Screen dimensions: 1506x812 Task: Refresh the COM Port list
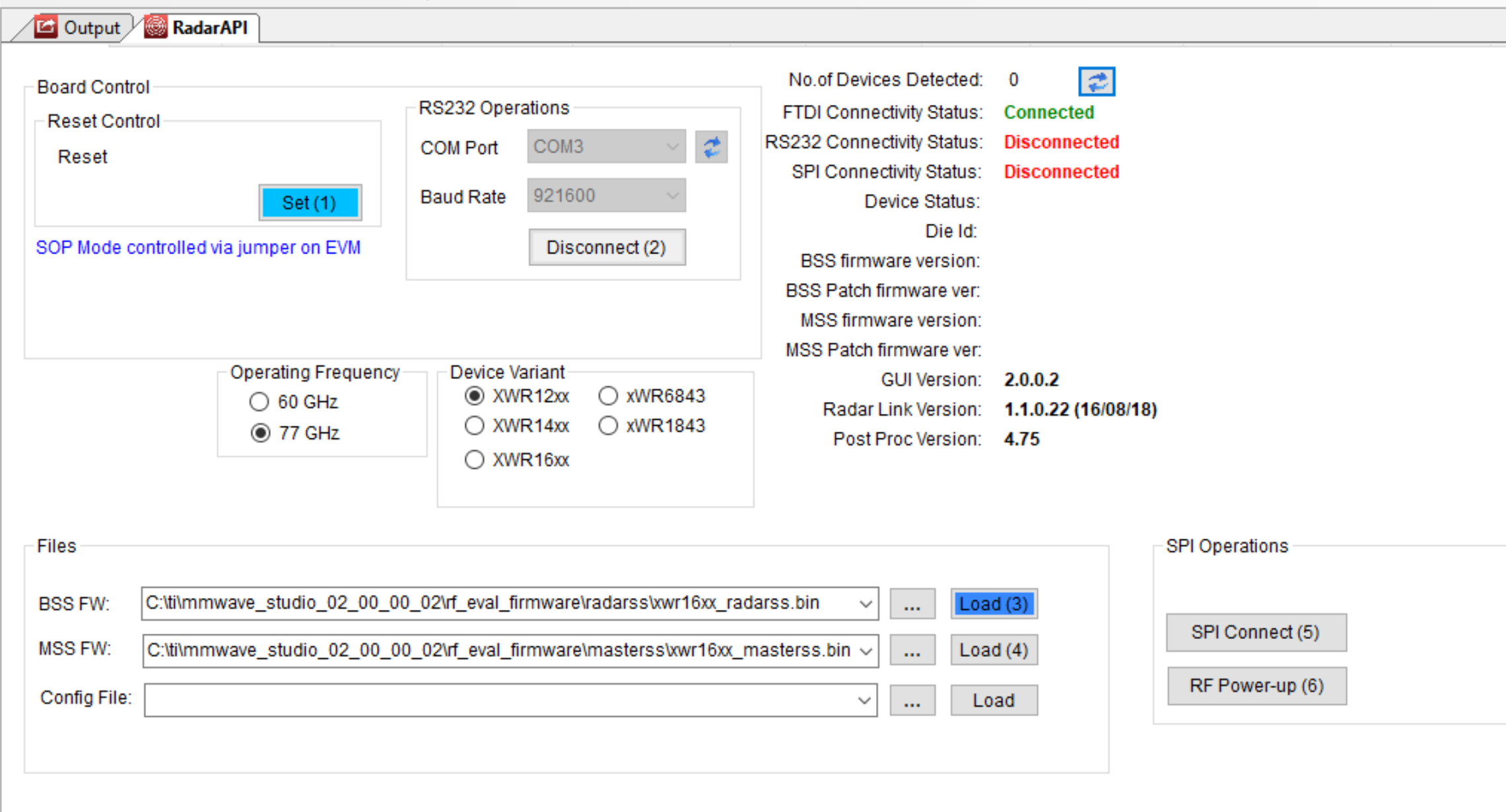pyautogui.click(x=712, y=147)
